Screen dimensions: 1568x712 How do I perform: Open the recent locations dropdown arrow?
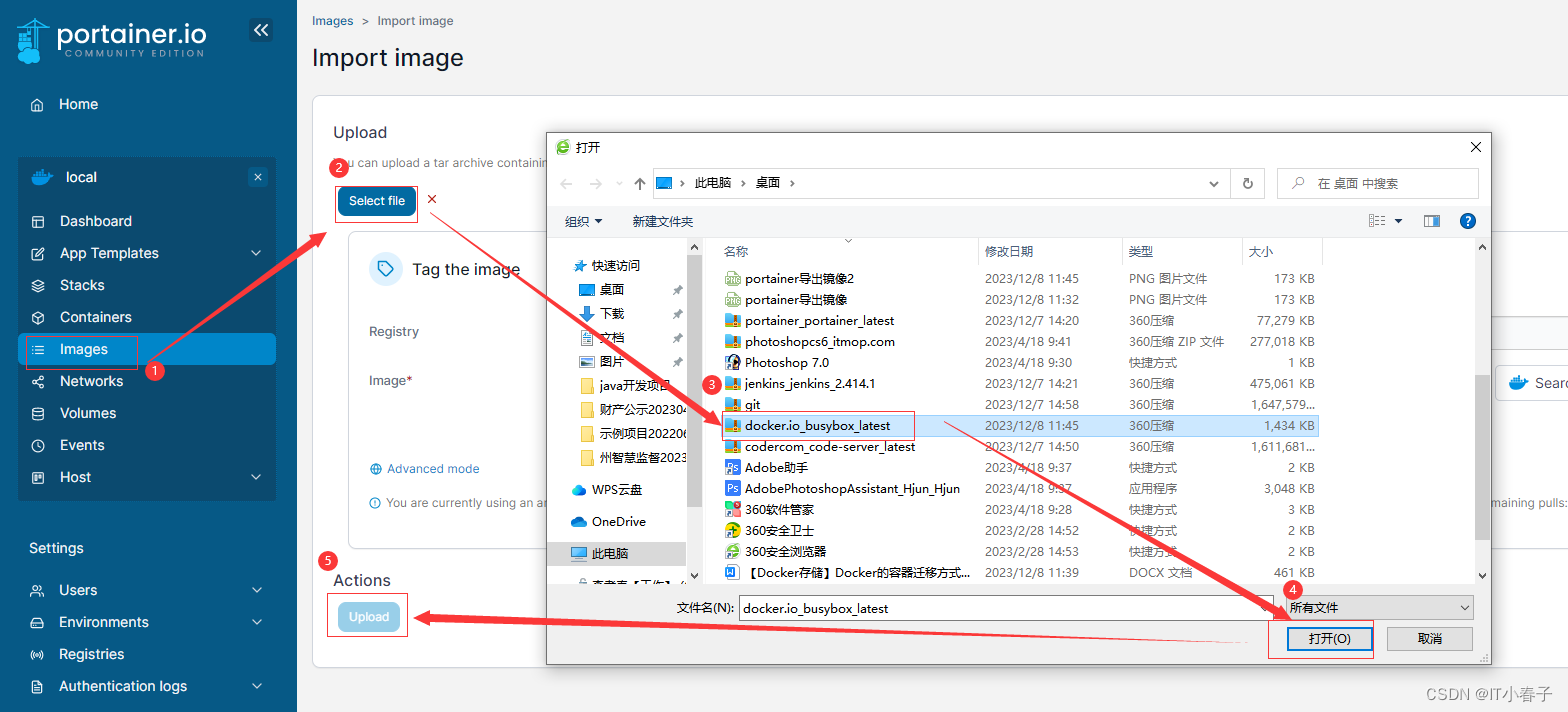click(619, 184)
